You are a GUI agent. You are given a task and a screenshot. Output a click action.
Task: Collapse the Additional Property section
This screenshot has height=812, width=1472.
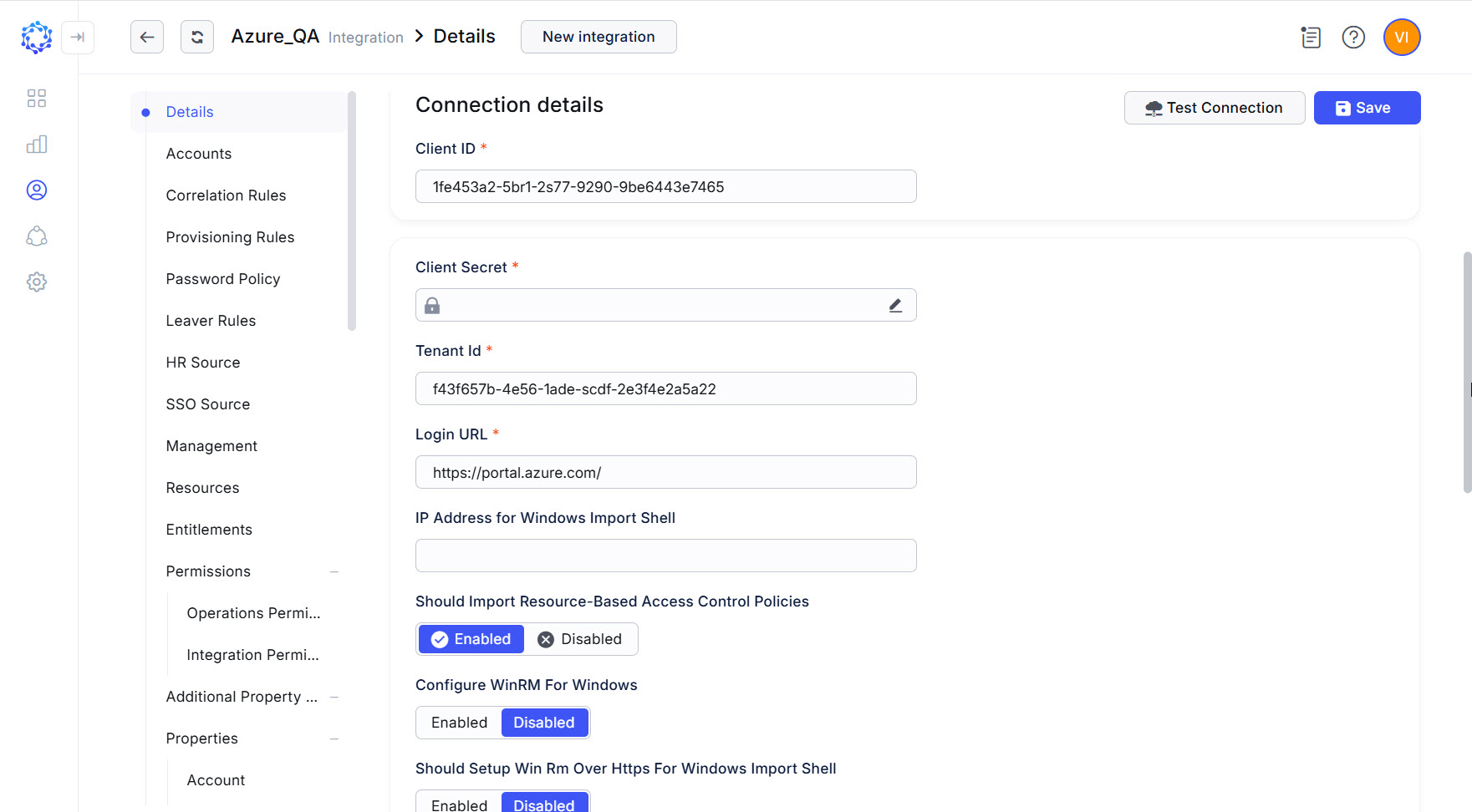[334, 697]
